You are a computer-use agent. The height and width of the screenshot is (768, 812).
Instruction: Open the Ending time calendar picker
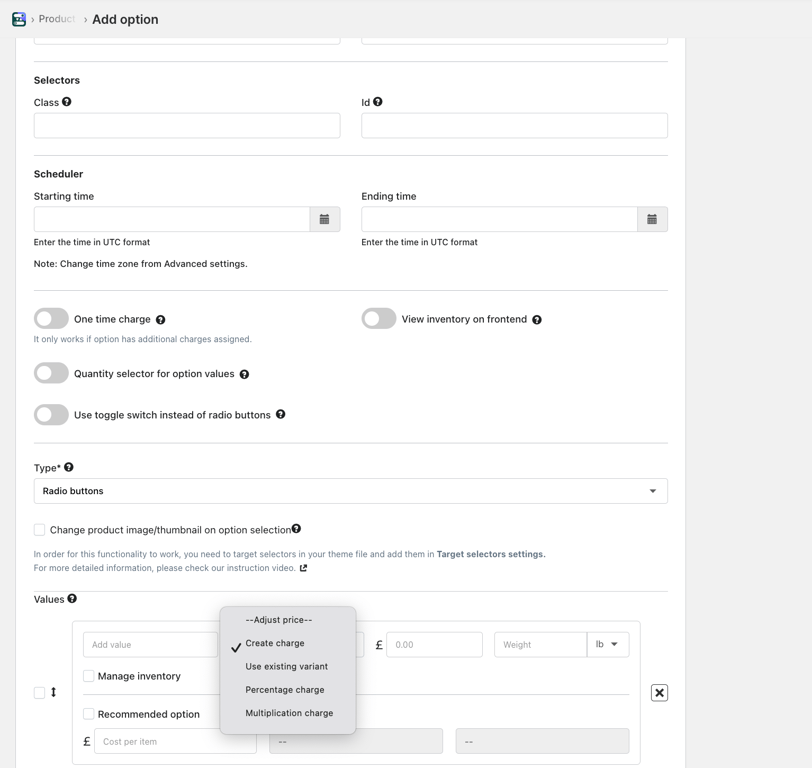click(652, 219)
